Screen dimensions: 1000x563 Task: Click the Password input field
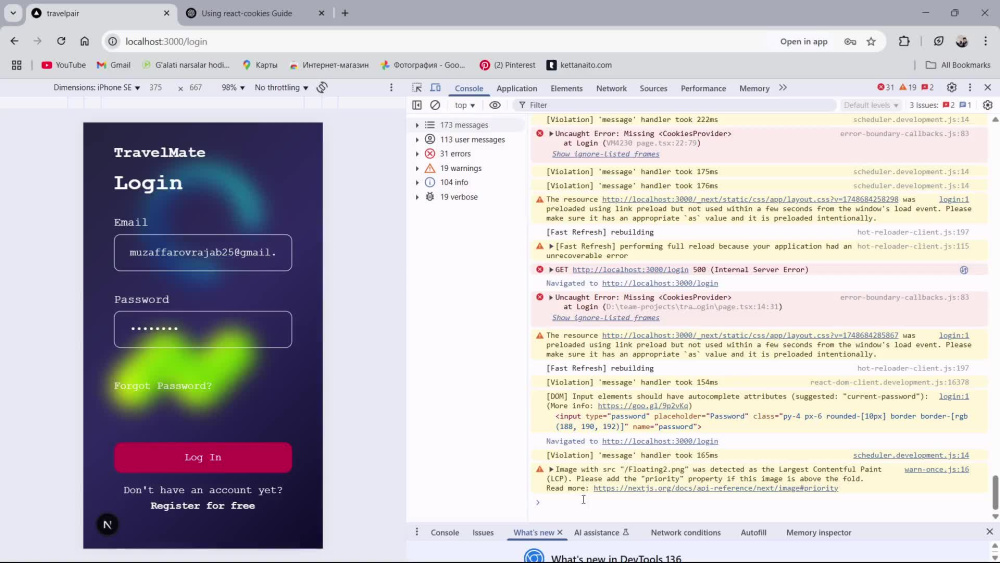tap(203, 329)
